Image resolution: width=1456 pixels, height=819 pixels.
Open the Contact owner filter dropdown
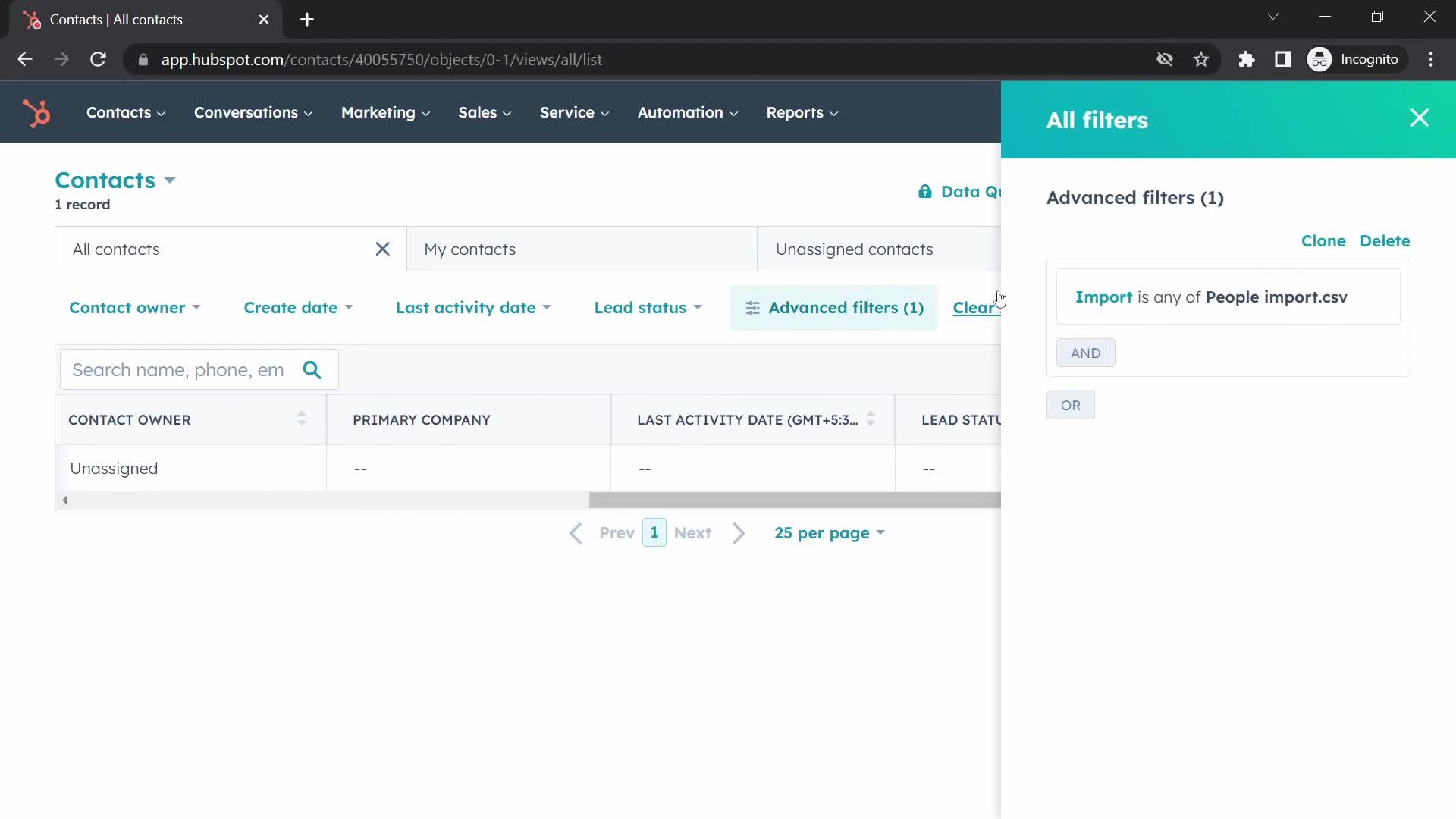[134, 308]
